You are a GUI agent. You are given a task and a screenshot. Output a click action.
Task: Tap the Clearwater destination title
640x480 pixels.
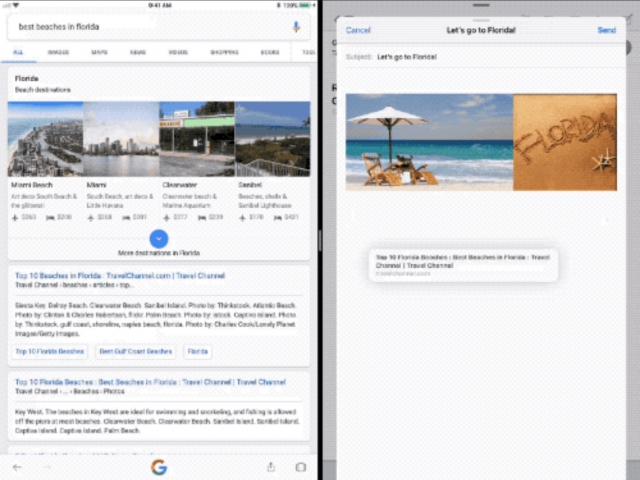coord(180,185)
